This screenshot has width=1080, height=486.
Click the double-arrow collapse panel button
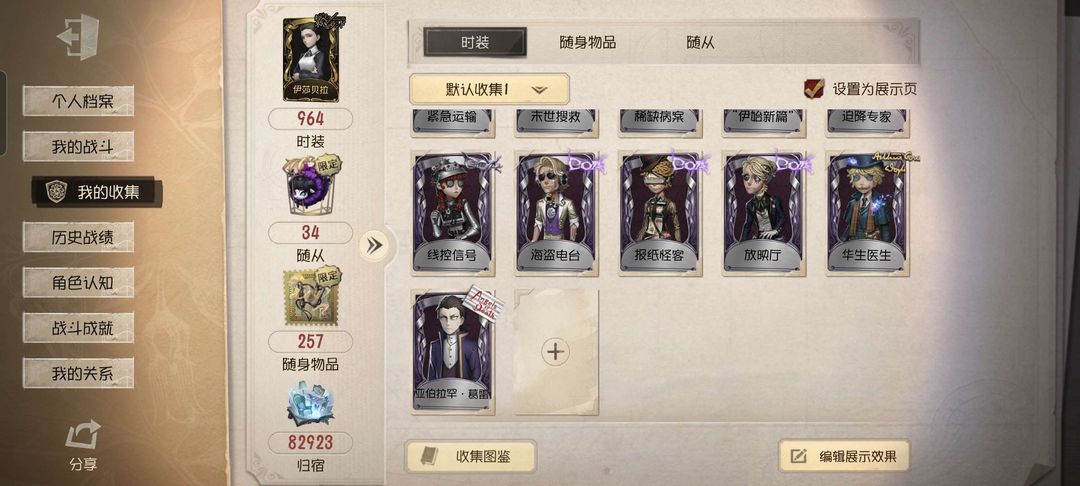[x=375, y=246]
